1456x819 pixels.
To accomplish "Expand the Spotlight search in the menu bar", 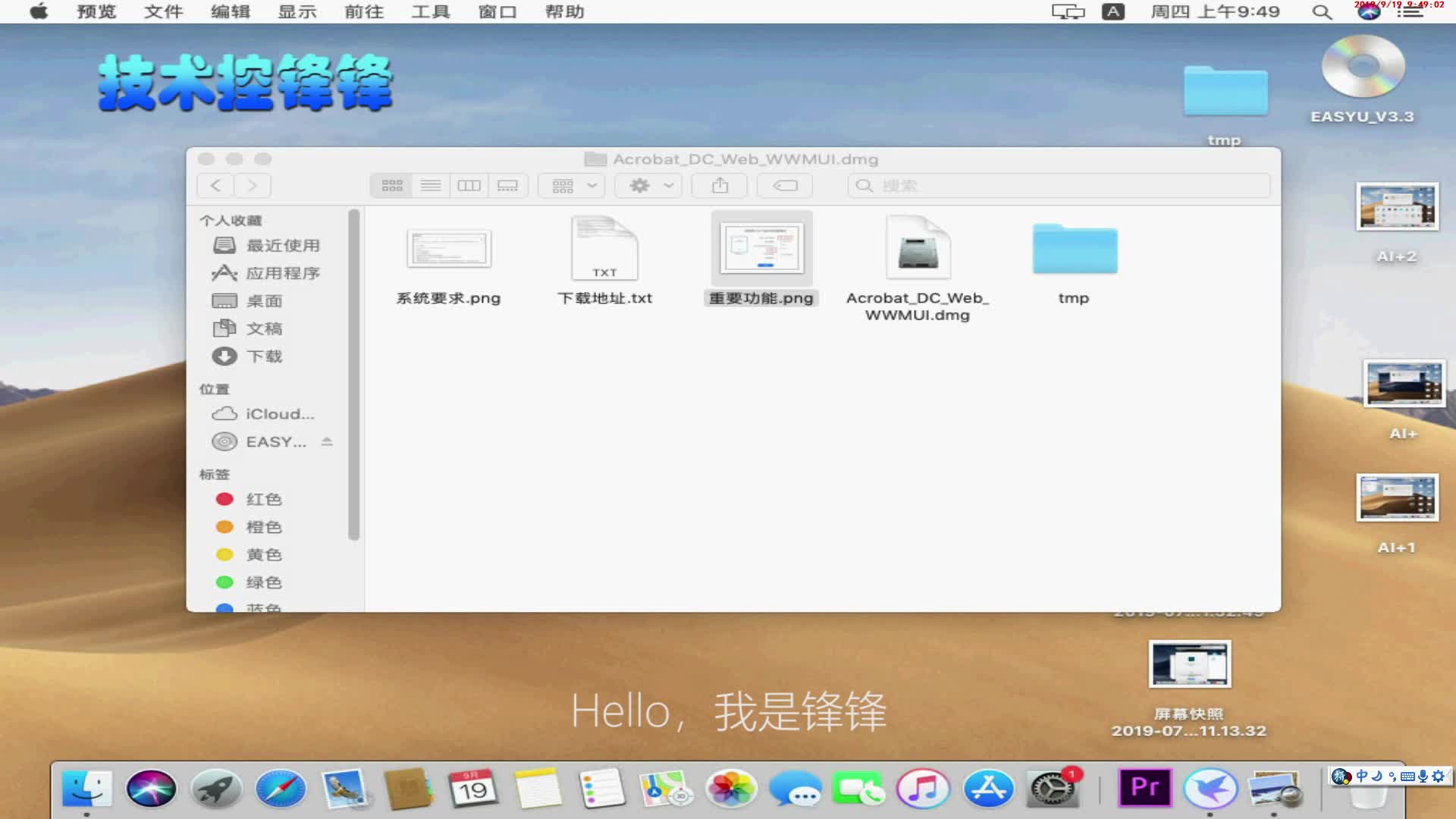I will [1321, 12].
